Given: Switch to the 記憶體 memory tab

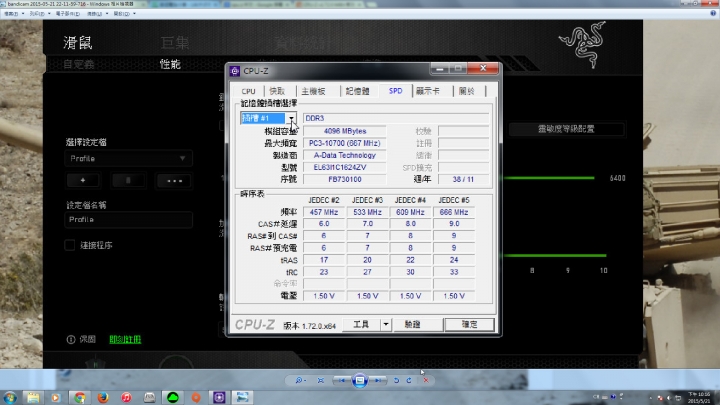Looking at the screenshot, I should (357, 91).
